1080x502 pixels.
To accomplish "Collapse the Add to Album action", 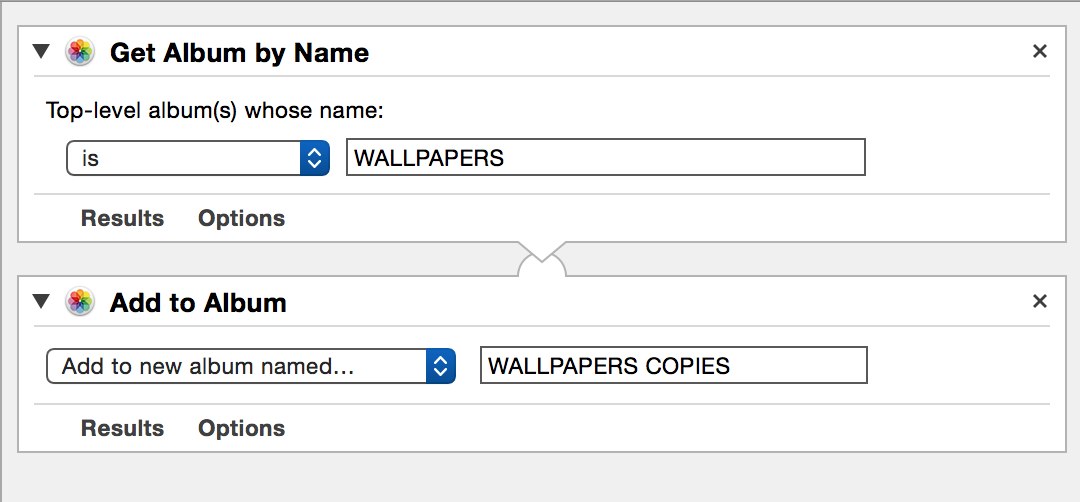I will 42,302.
